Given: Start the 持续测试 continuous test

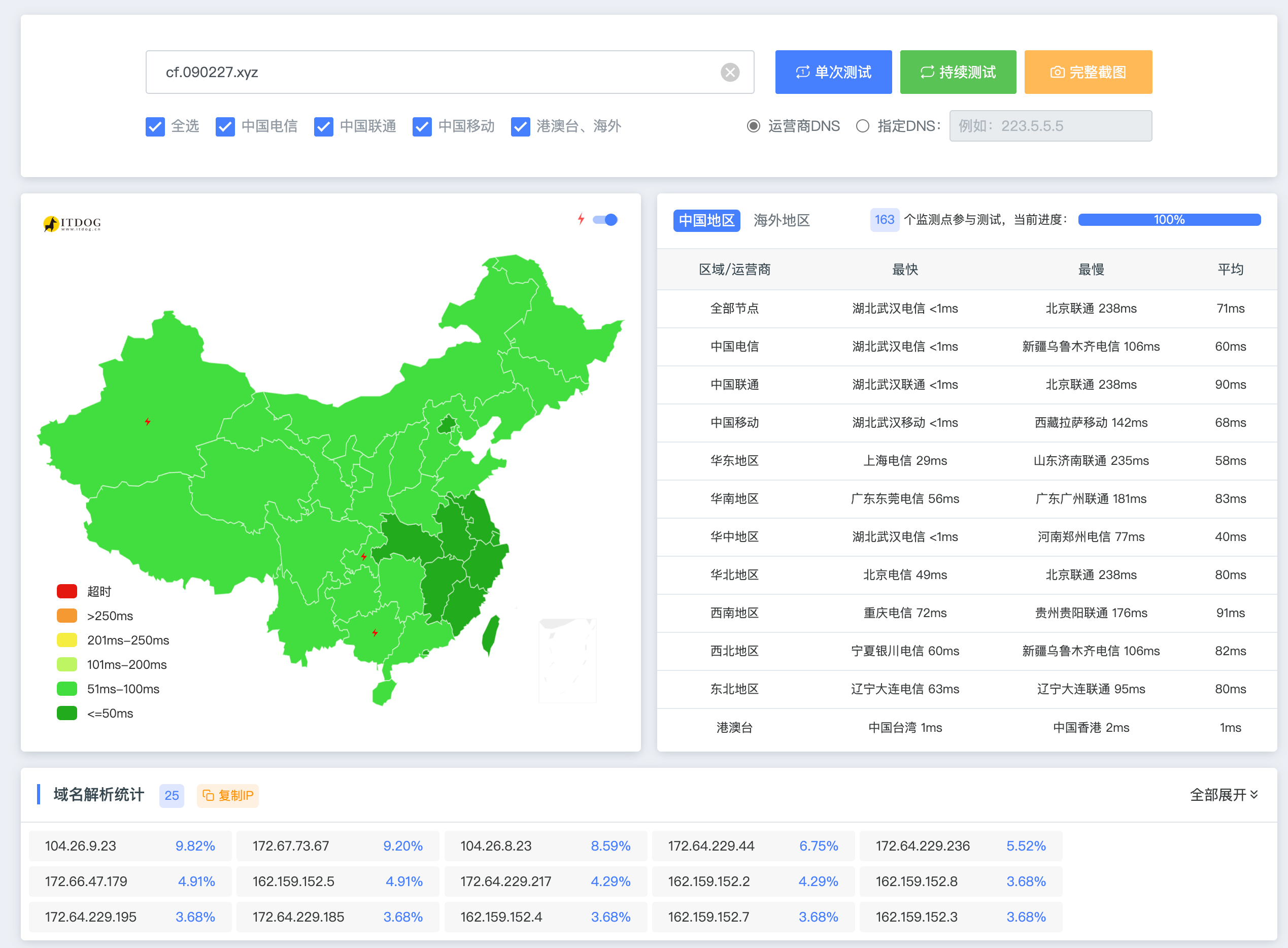Looking at the screenshot, I should tap(958, 72).
